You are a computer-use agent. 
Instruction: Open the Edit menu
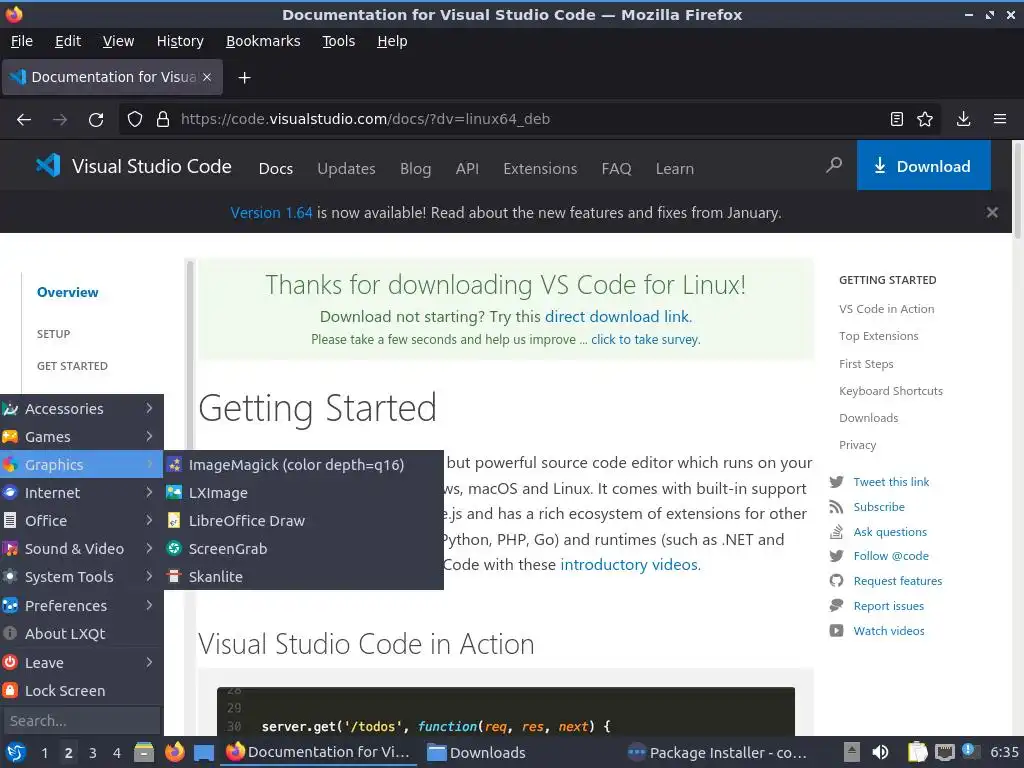pos(68,41)
